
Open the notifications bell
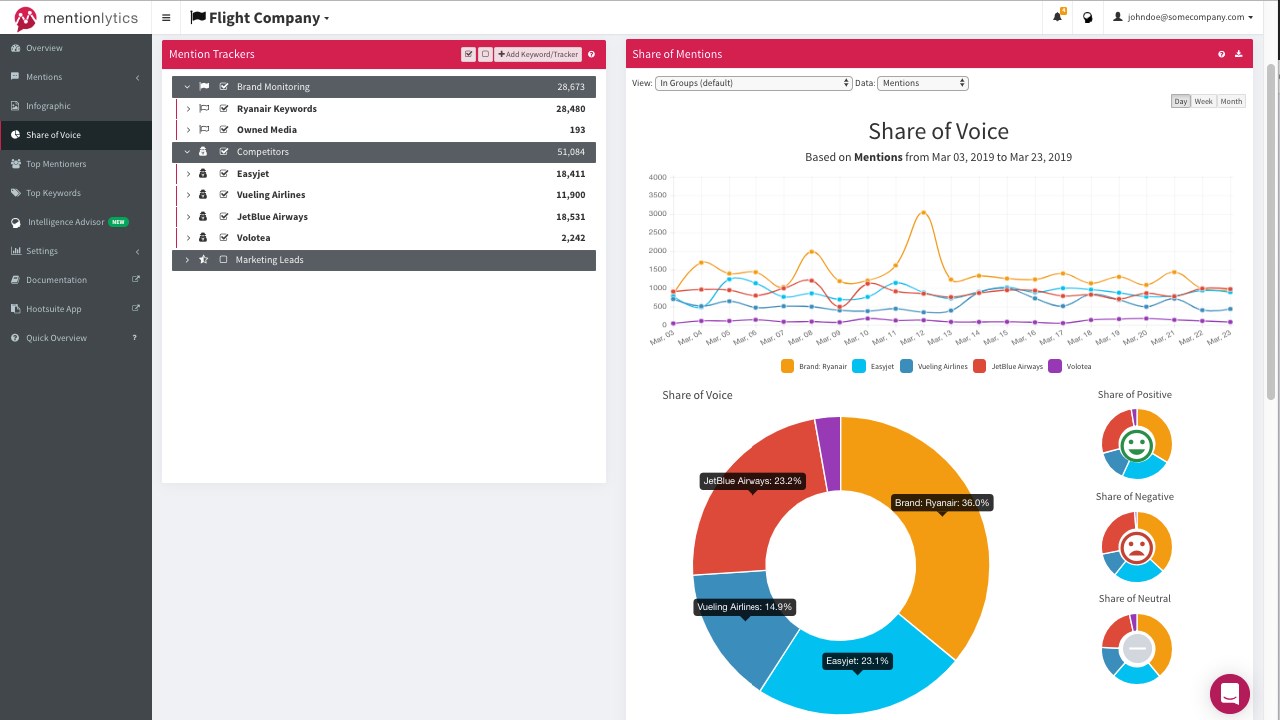(x=1058, y=17)
